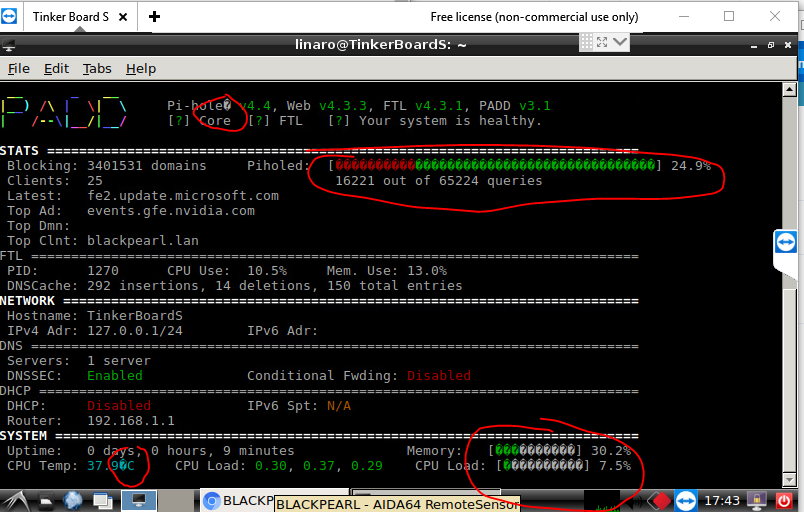Viewport: 804px width, 512px height.
Task: Click the DHCP Disabled status
Action: point(119,406)
